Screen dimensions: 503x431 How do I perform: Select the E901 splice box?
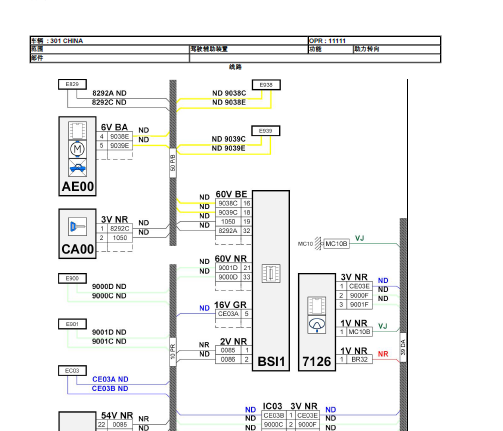(72, 324)
